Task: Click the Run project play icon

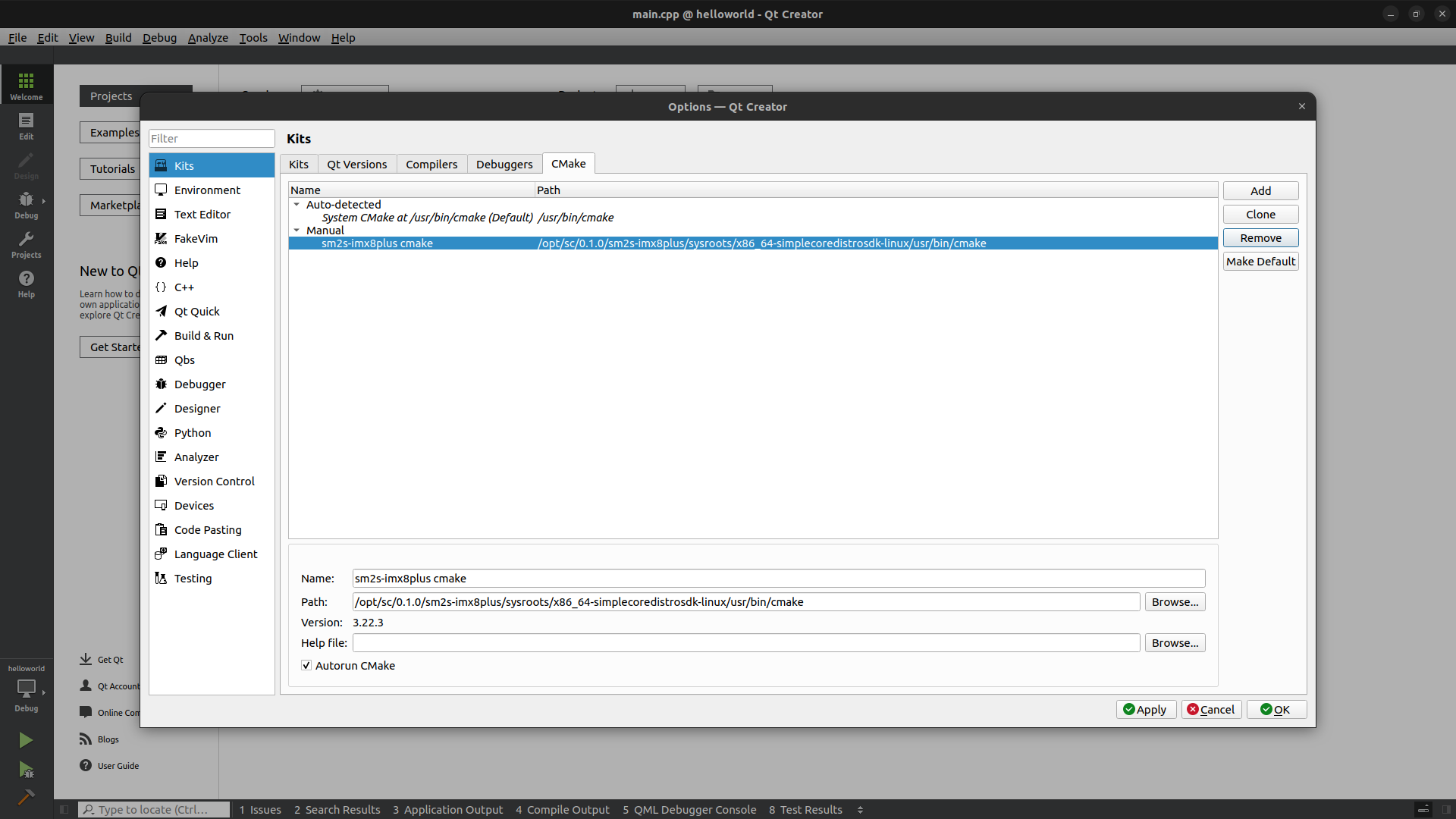Action: [26, 740]
